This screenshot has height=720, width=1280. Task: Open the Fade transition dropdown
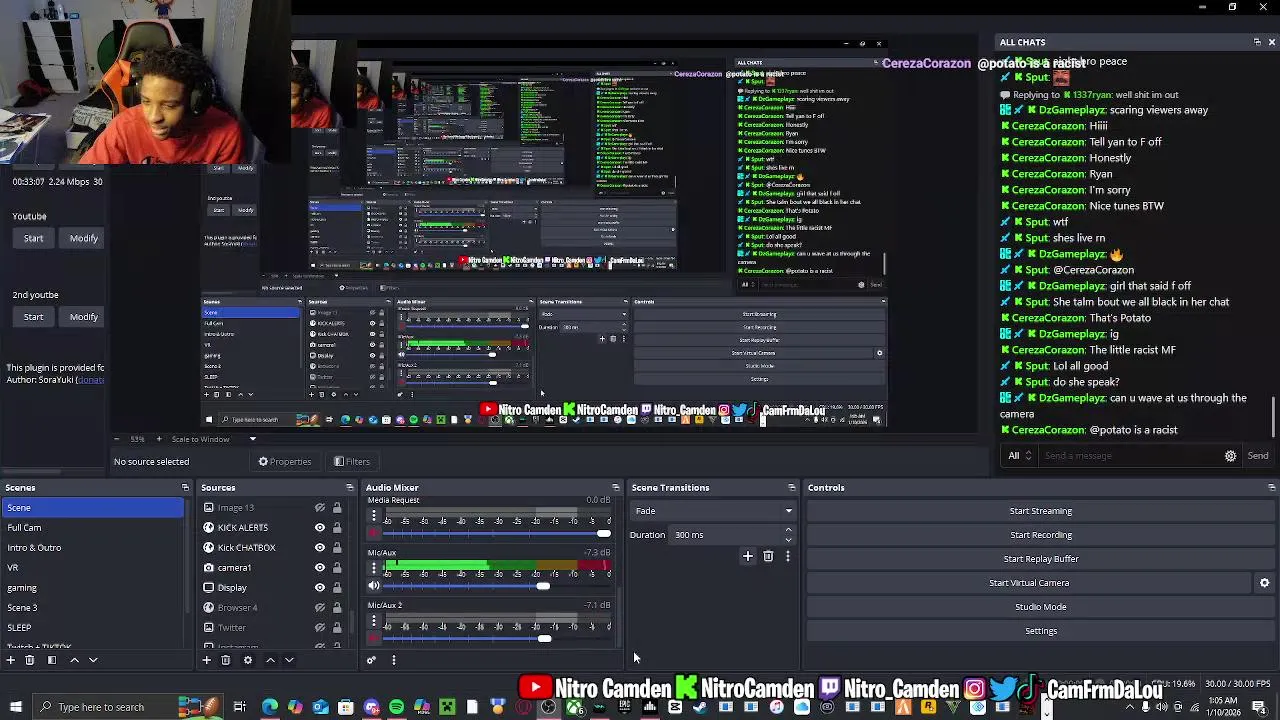[713, 511]
